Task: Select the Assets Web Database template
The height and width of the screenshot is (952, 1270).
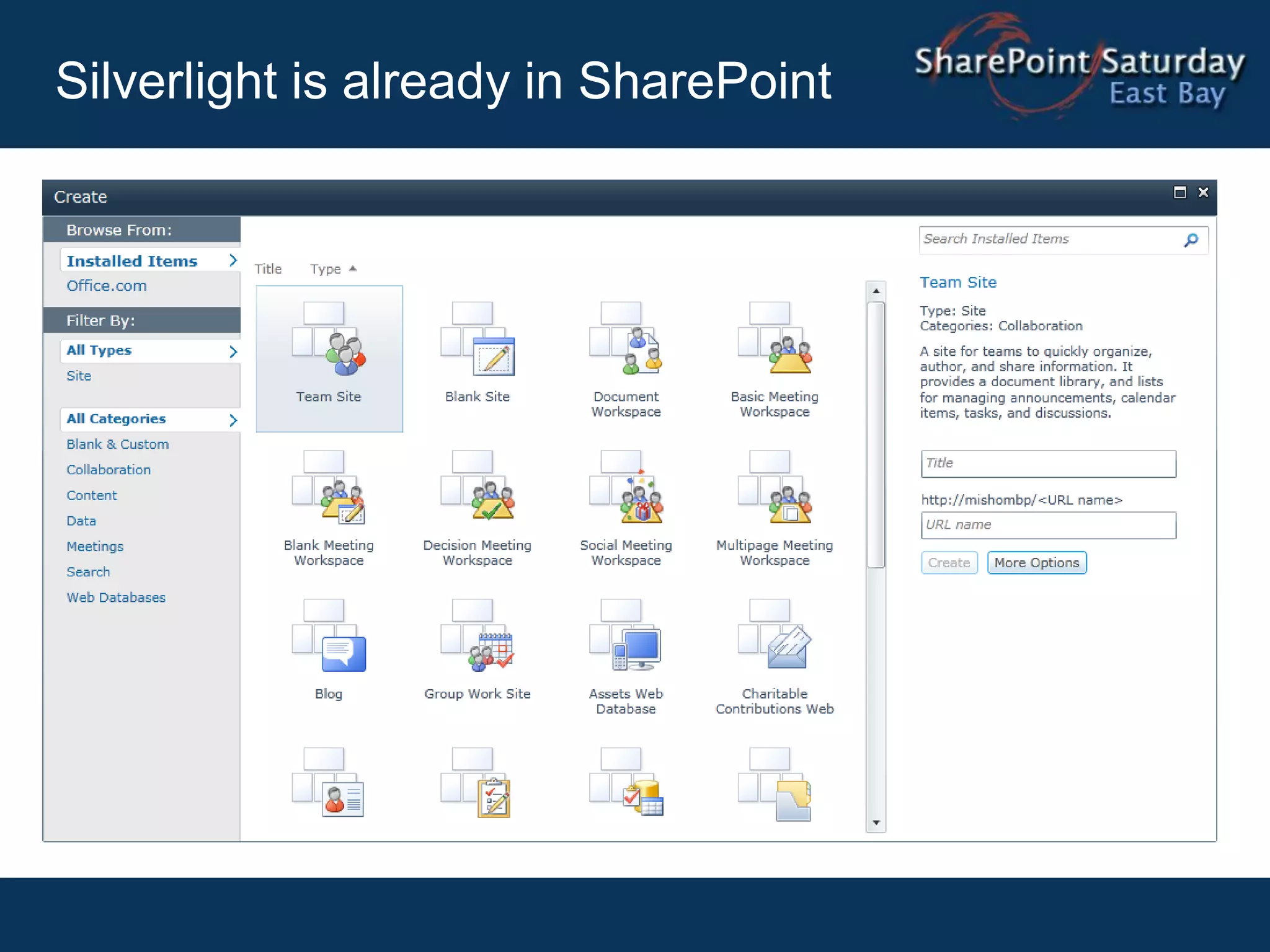Action: click(626, 637)
